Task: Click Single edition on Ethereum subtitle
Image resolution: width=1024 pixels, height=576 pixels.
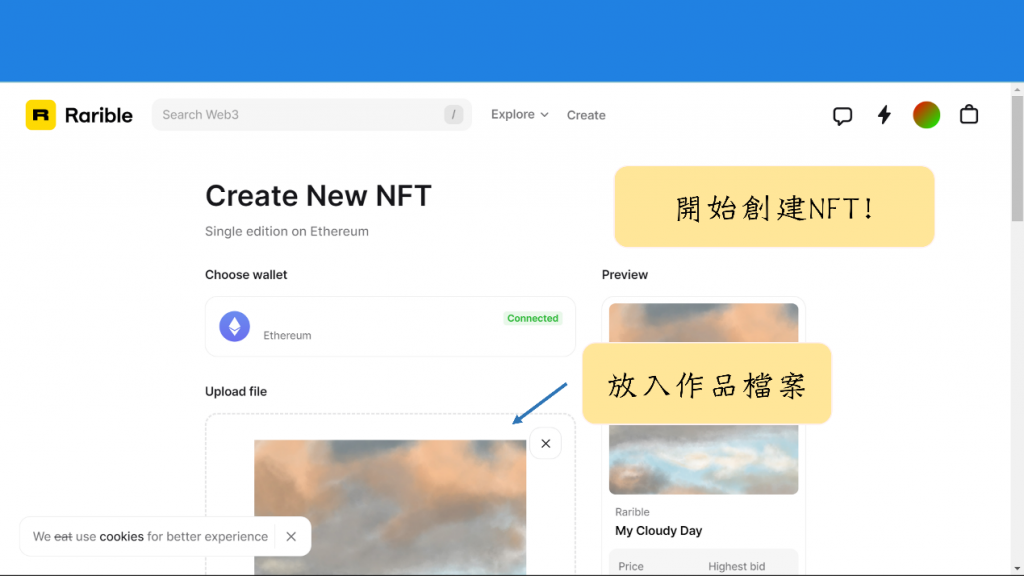Action: coord(287,231)
